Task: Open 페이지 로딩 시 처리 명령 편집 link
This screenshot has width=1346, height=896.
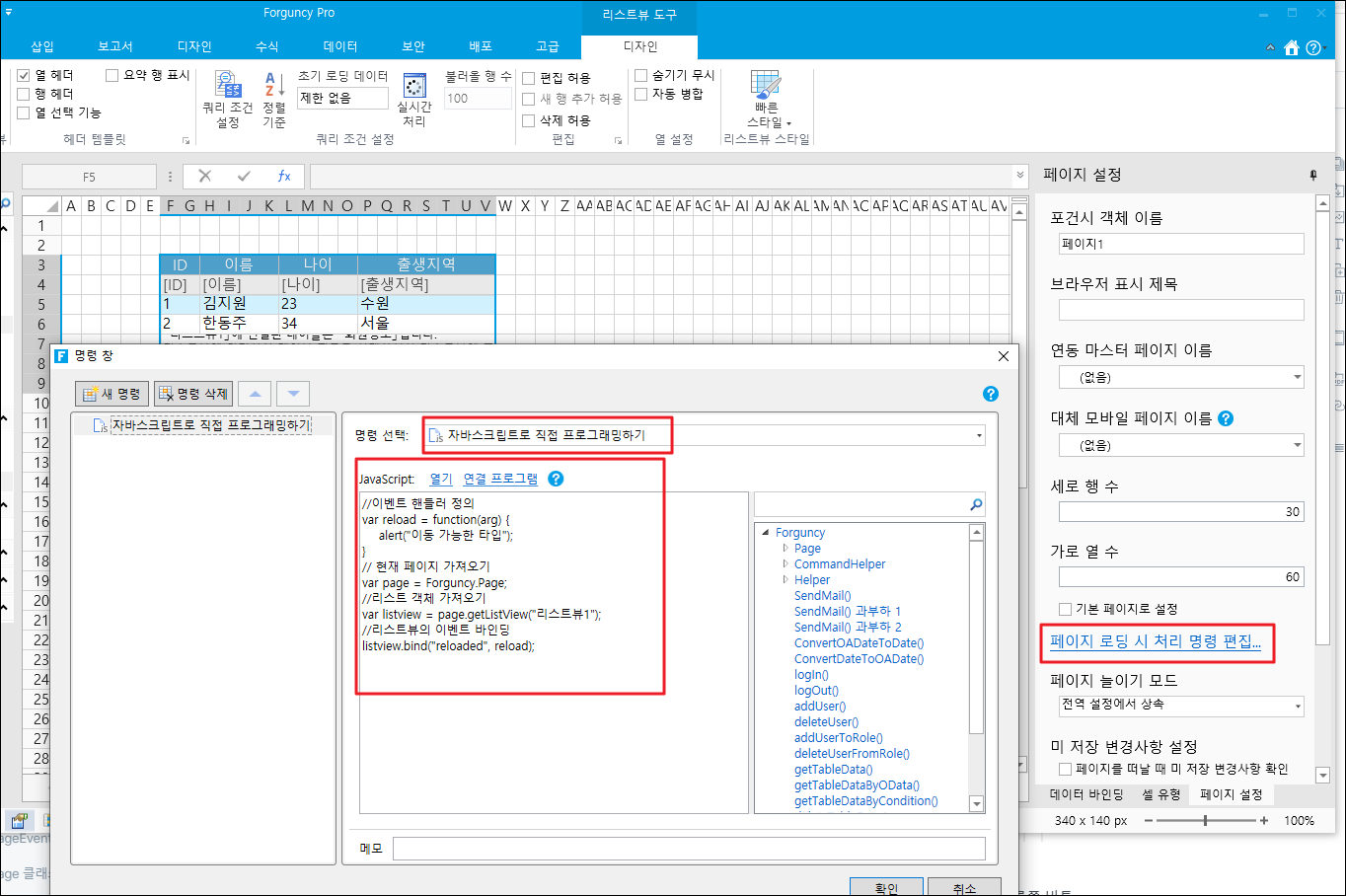Action: coord(1156,641)
